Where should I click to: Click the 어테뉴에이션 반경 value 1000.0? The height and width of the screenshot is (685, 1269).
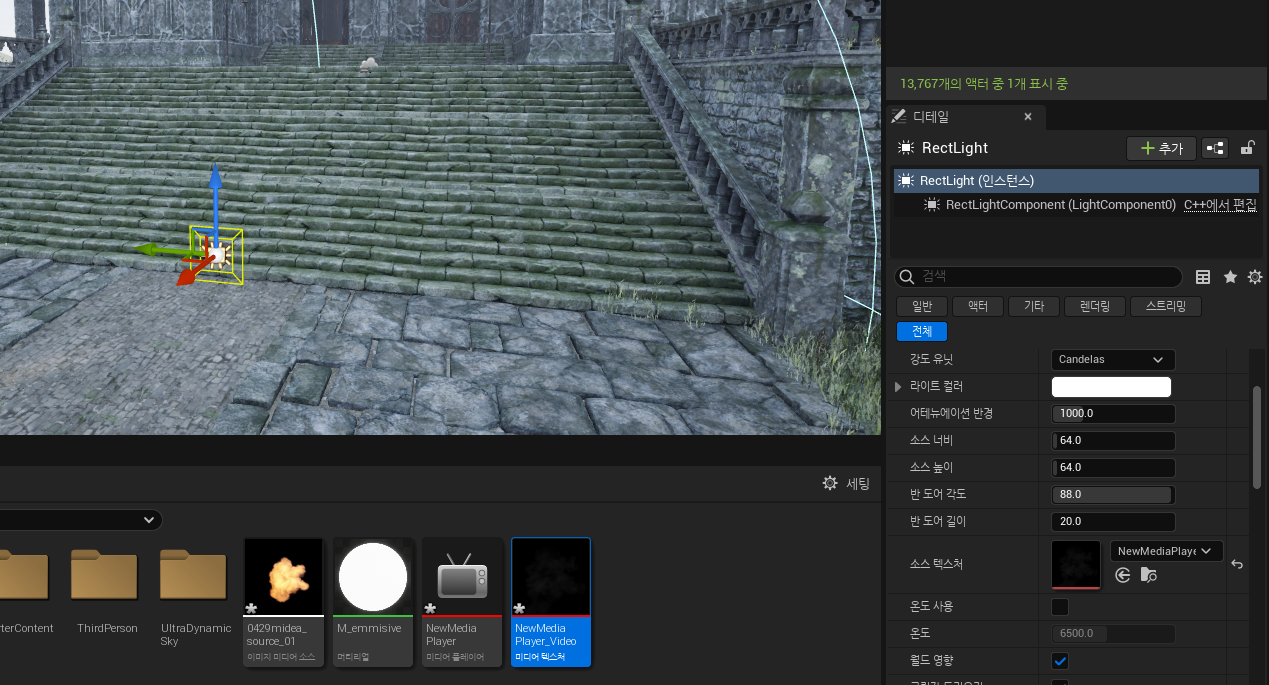1113,413
